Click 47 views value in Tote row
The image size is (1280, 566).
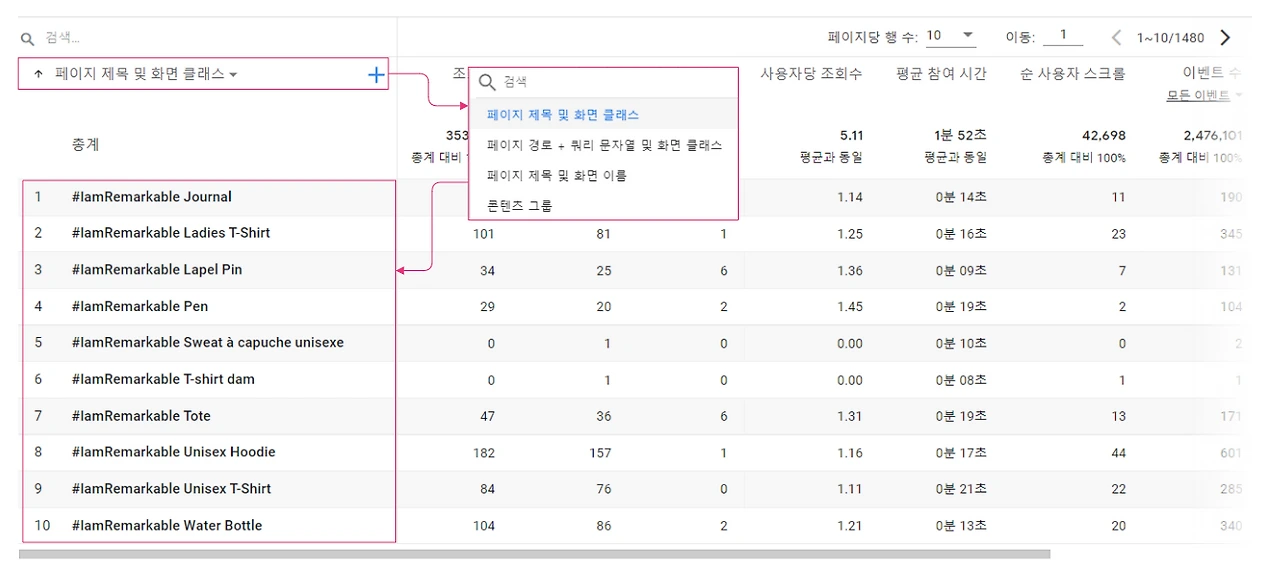[487, 416]
